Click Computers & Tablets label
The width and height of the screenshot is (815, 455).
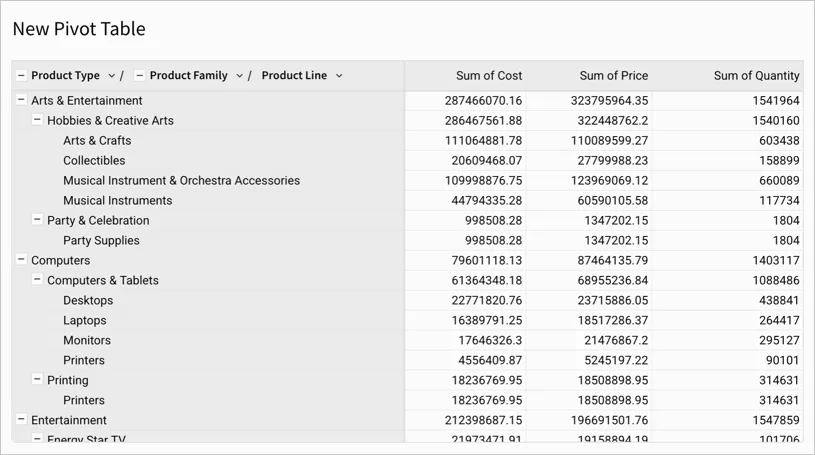pos(103,280)
